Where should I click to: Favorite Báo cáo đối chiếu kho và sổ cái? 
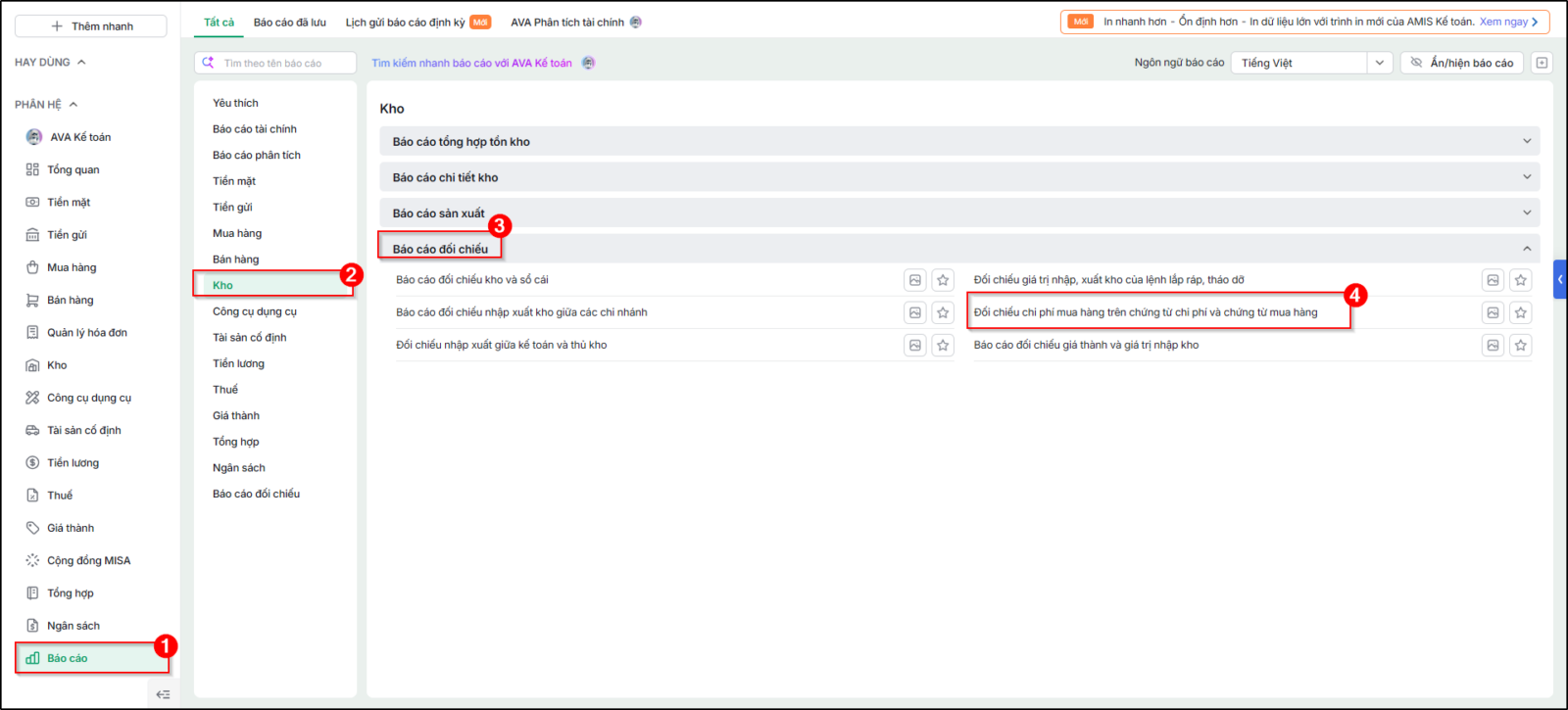pyautogui.click(x=943, y=280)
